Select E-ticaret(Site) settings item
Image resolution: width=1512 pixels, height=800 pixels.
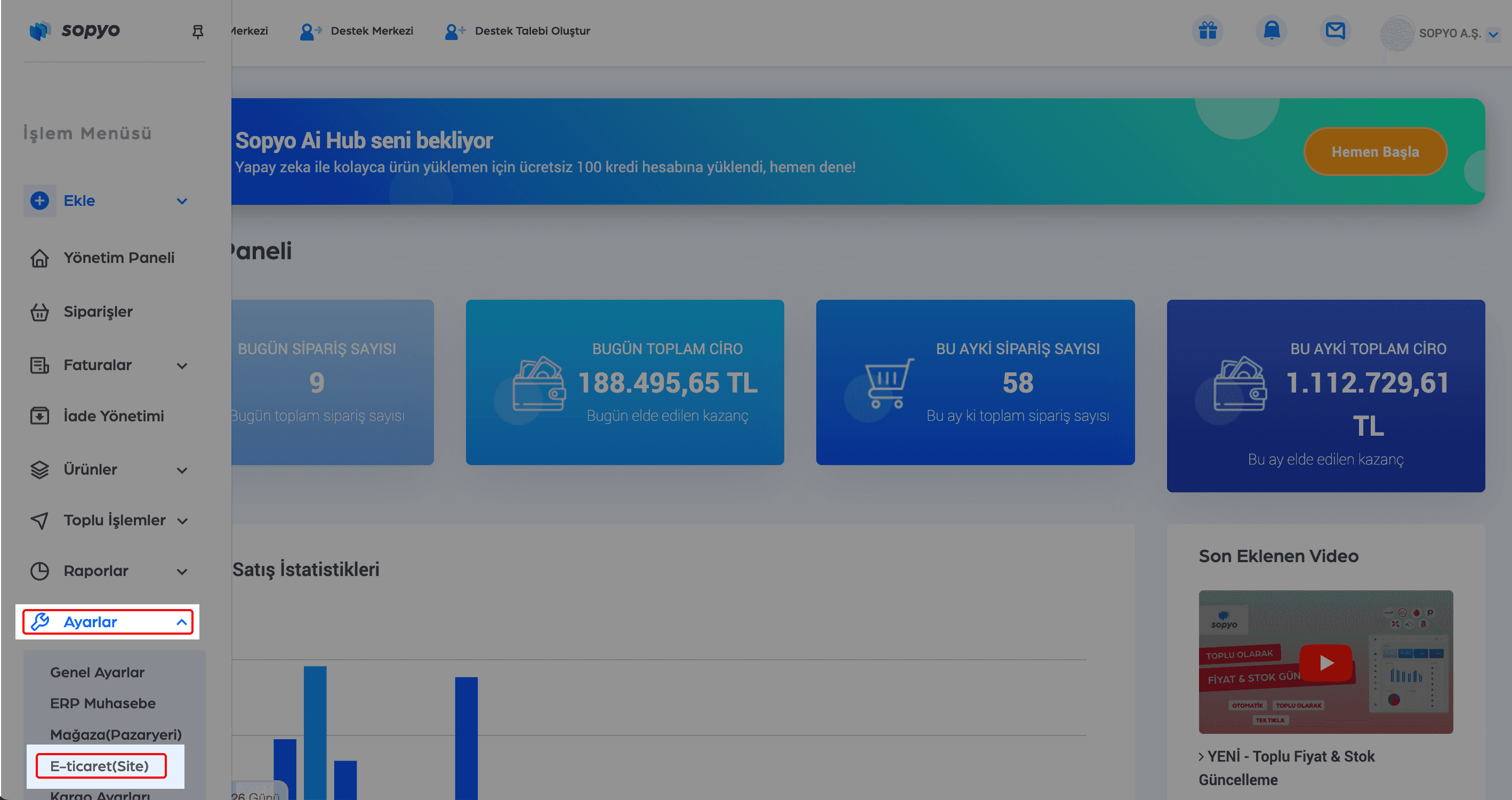coord(100,766)
